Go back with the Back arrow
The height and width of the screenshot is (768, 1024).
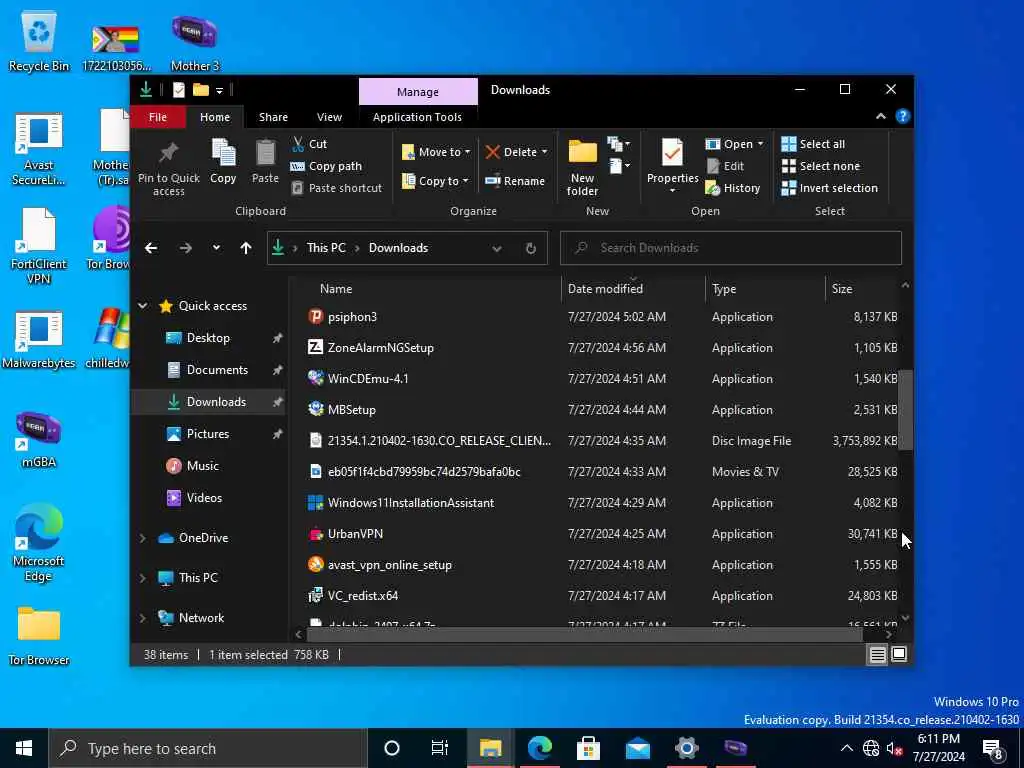(x=151, y=248)
